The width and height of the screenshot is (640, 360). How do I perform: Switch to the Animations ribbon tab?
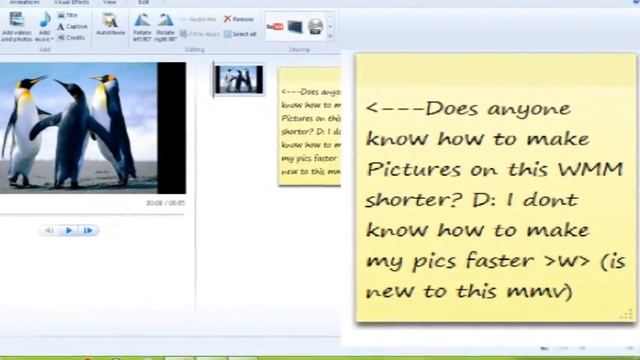tap(24, 2)
